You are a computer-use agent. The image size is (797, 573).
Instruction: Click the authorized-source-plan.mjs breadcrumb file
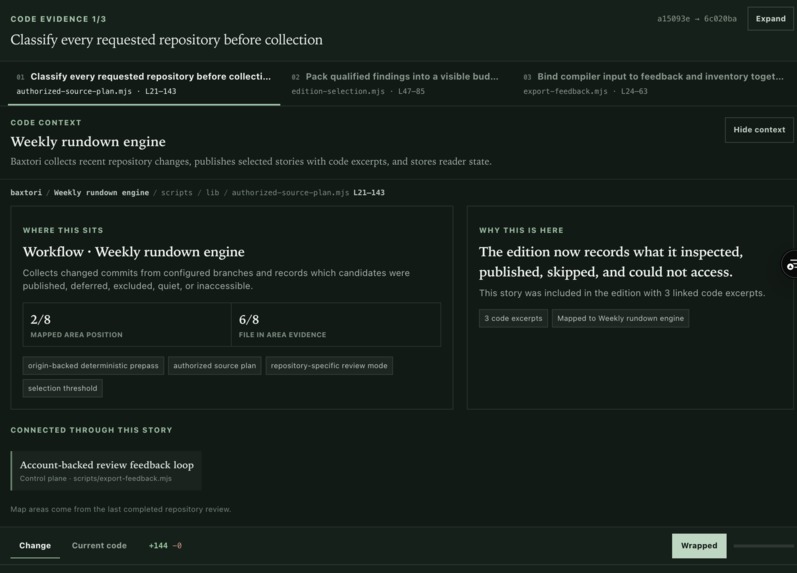(290, 193)
